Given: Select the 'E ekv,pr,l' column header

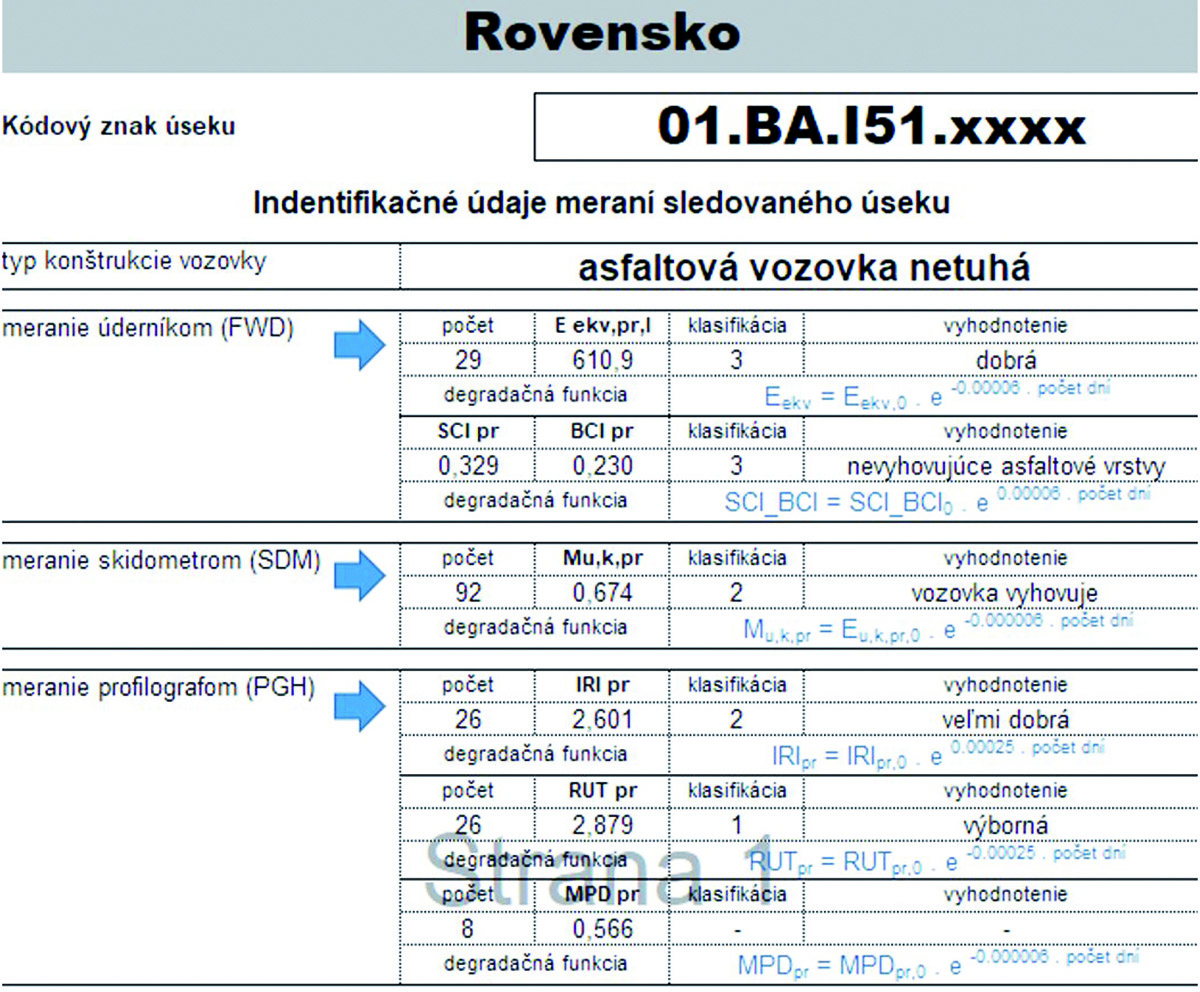Looking at the screenshot, I should click(x=601, y=326).
